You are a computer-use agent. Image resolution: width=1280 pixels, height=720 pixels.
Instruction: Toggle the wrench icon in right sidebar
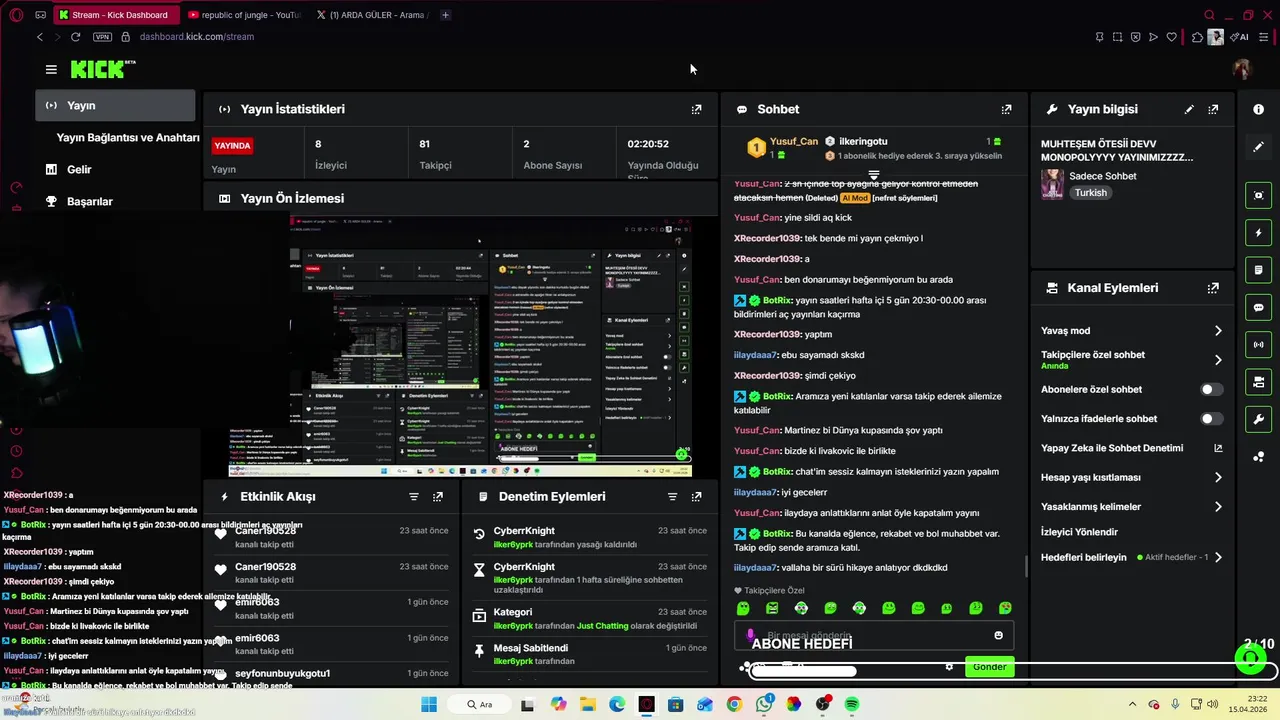(x=1258, y=419)
